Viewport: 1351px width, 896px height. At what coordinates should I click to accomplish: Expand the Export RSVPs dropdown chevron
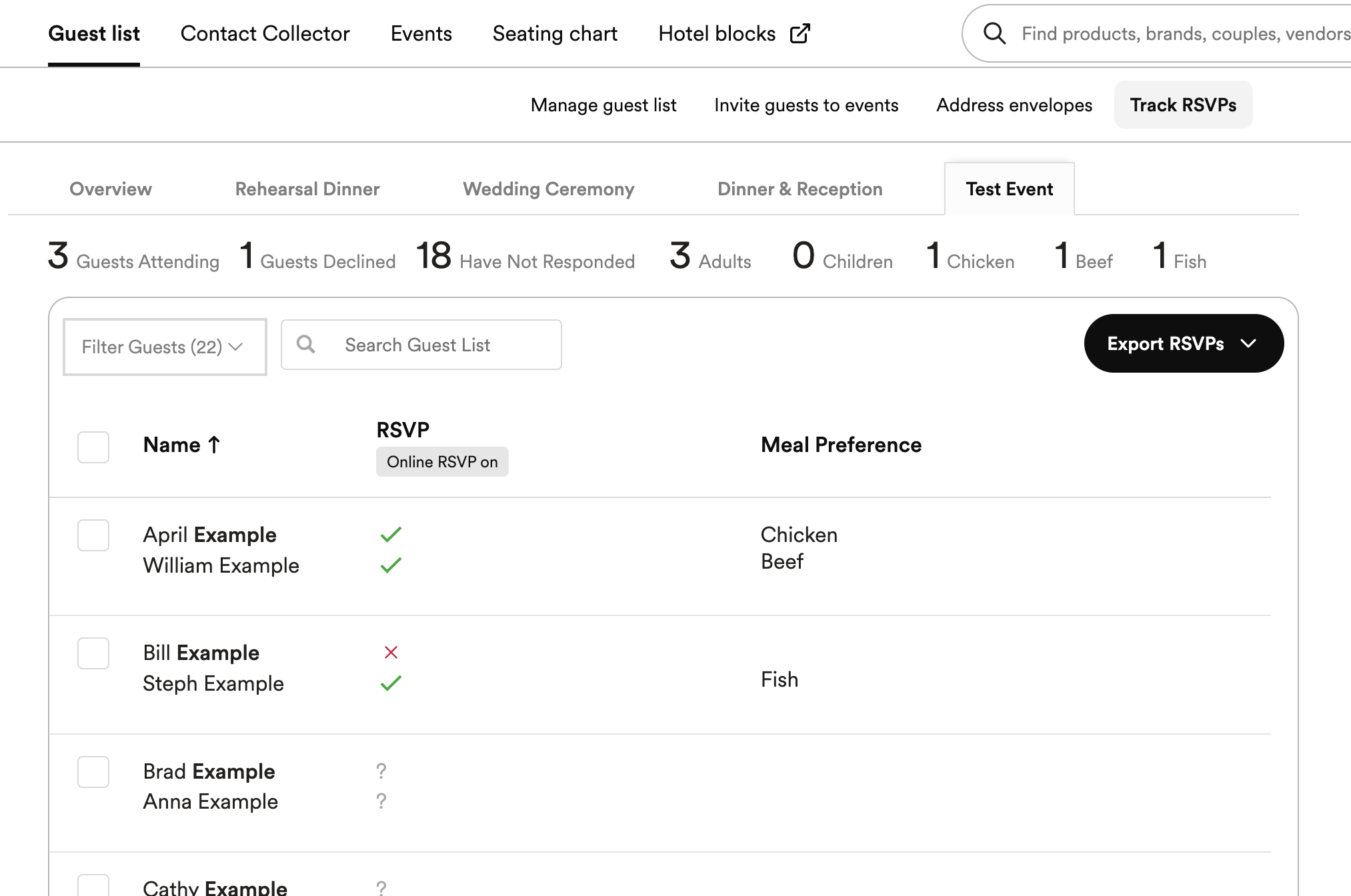click(1248, 343)
